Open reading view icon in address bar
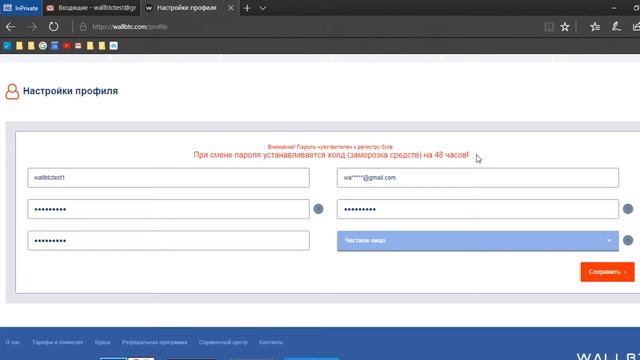Screen dimensions: 640x360 click(x=549, y=27)
